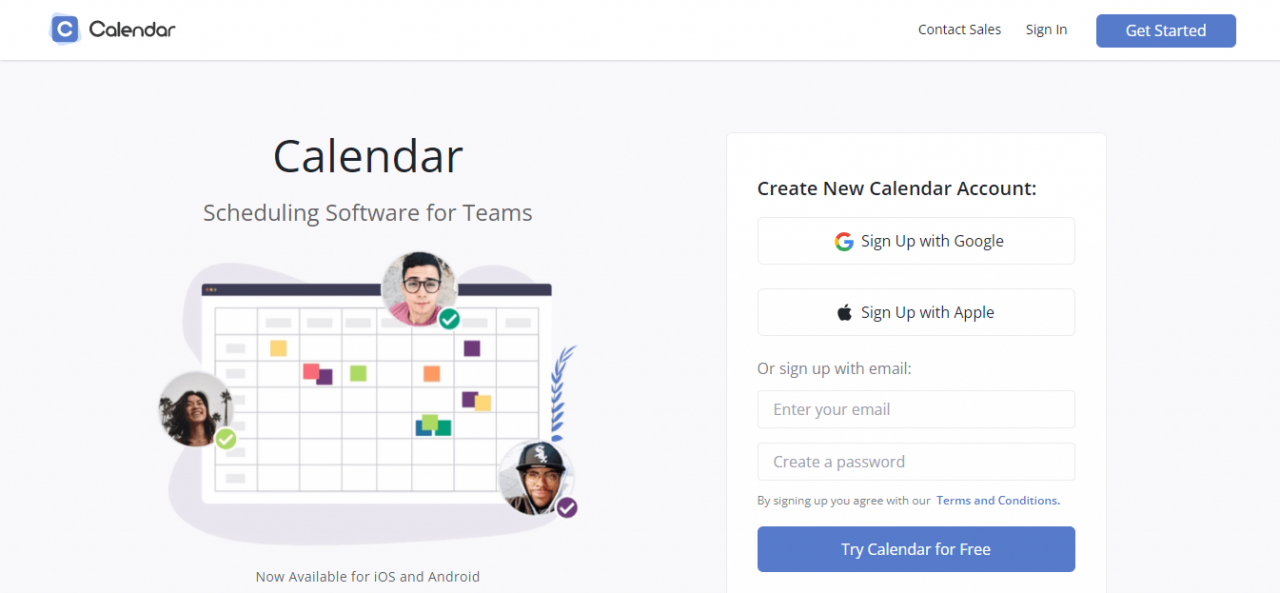
Task: Click the purple checkmark on the bottom-right avatar
Action: 566,508
